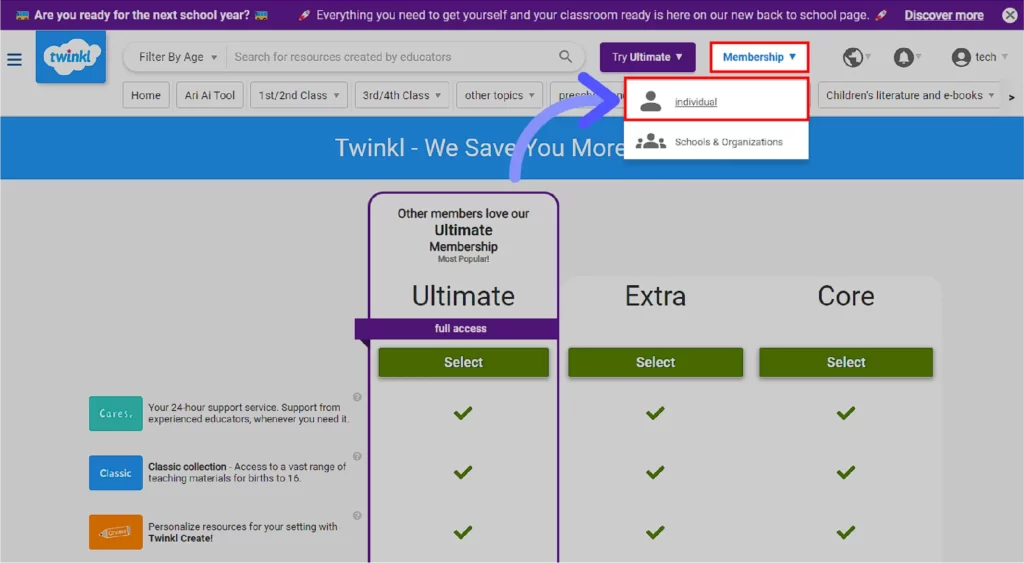1024x563 pixels.
Task: Click the Schools & Organizations group icon
Action: pos(650,141)
